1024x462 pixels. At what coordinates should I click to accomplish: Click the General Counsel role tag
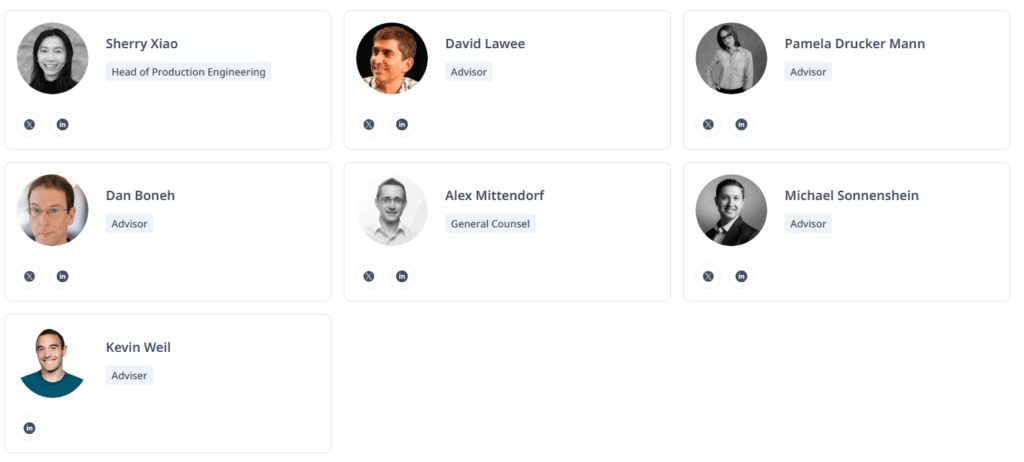490,224
